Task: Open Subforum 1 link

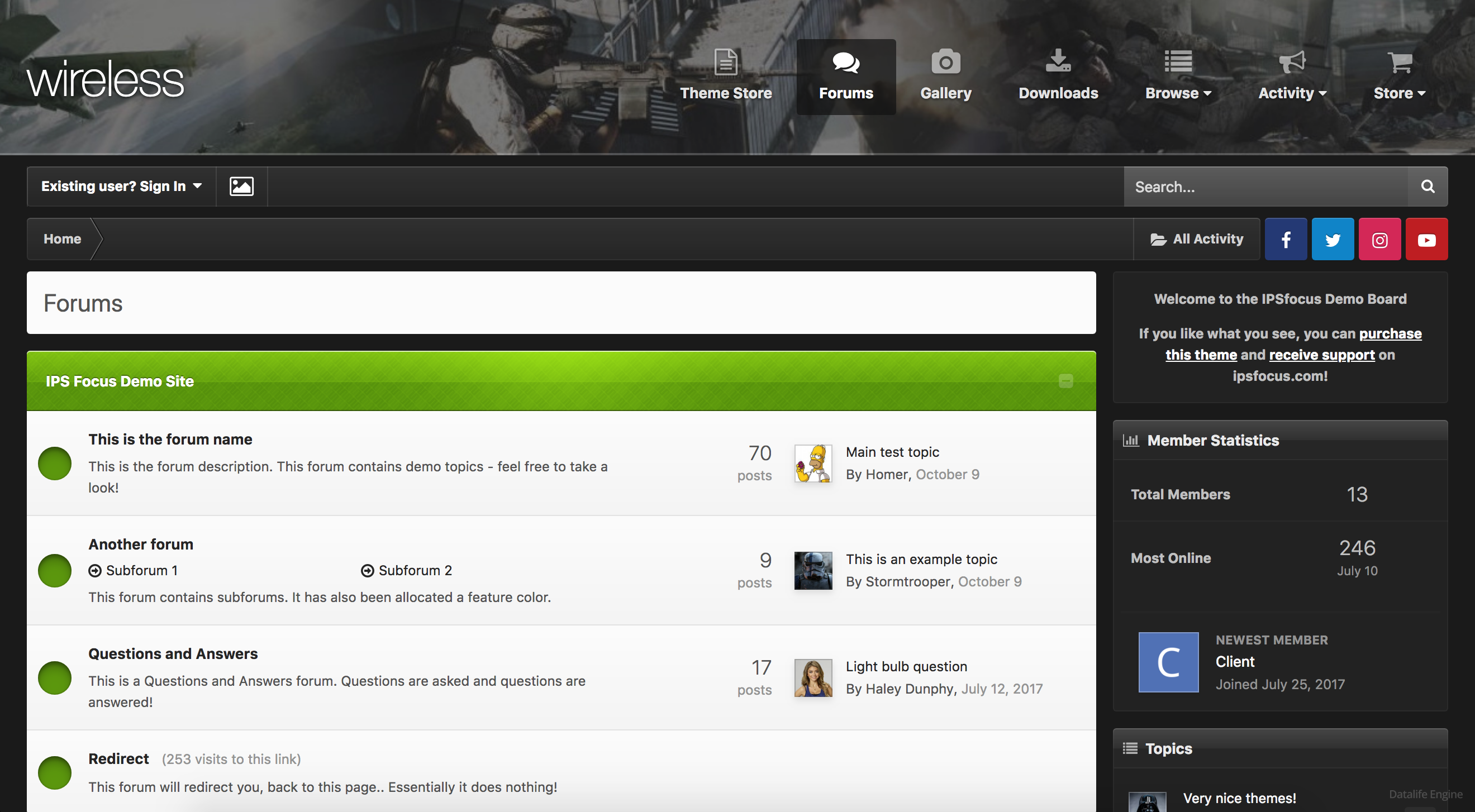Action: coord(141,571)
